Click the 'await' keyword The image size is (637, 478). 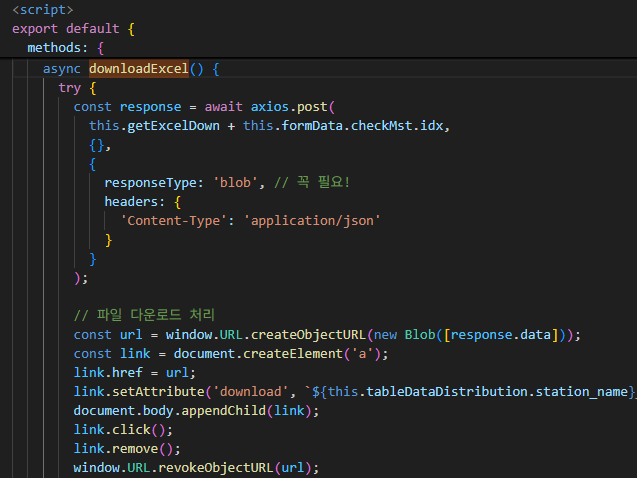223,107
